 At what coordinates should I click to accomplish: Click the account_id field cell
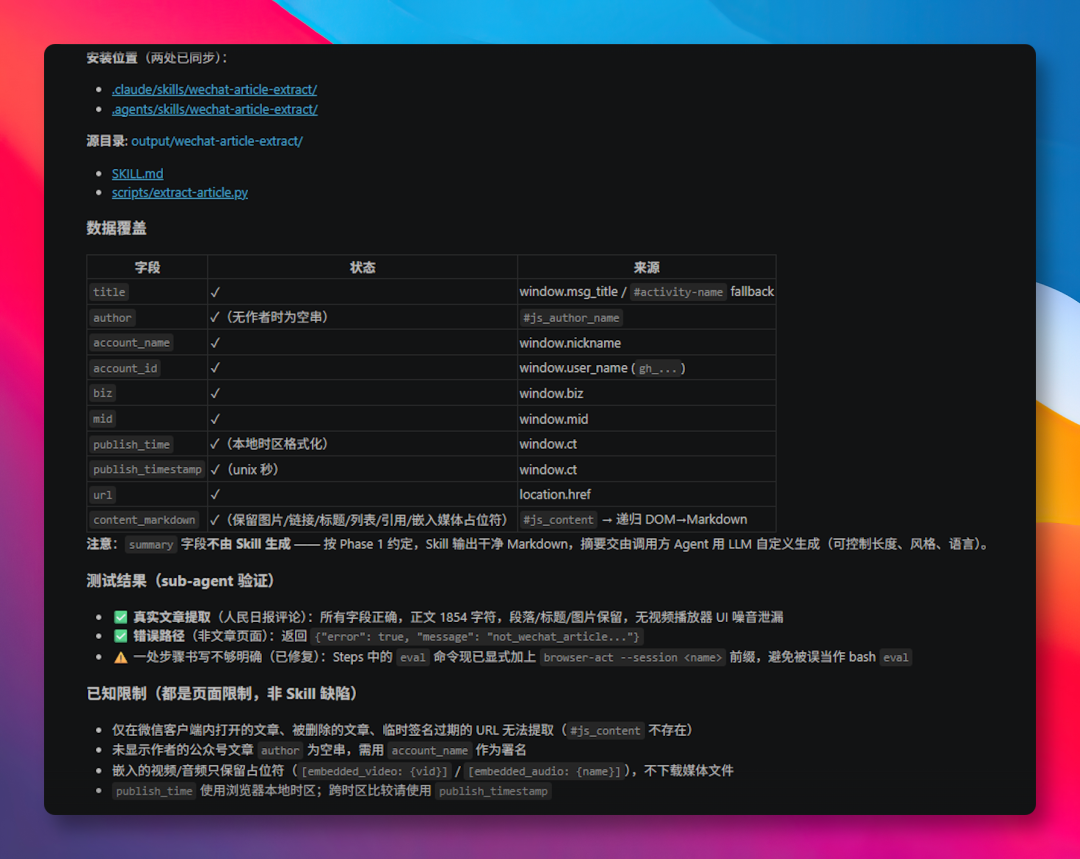(147, 368)
